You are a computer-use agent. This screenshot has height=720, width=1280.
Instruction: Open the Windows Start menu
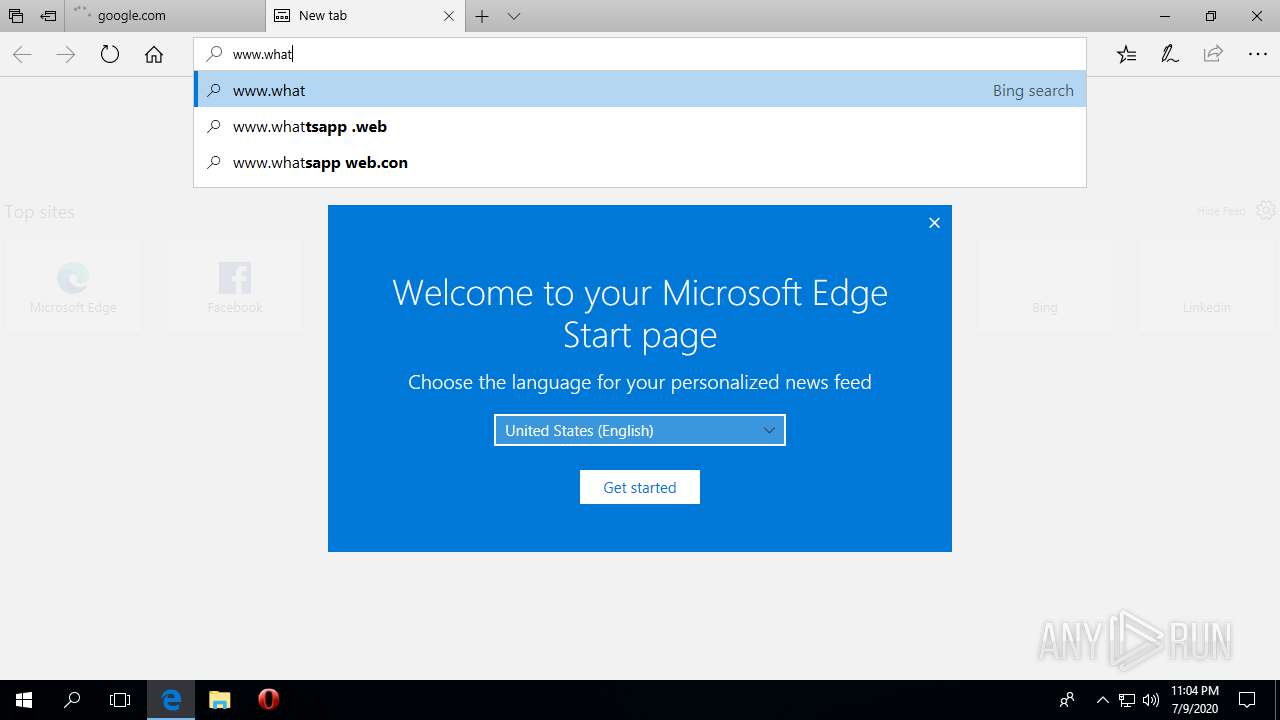click(24, 700)
